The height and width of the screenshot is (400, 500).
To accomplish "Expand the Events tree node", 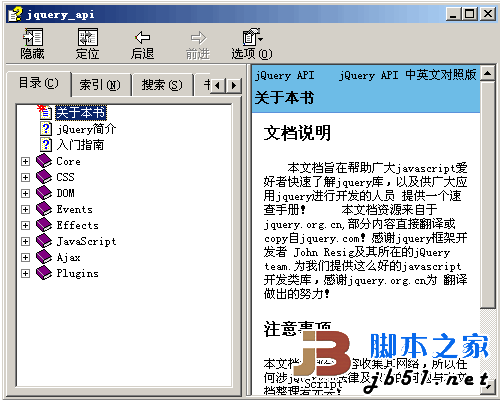I will pos(25,209).
